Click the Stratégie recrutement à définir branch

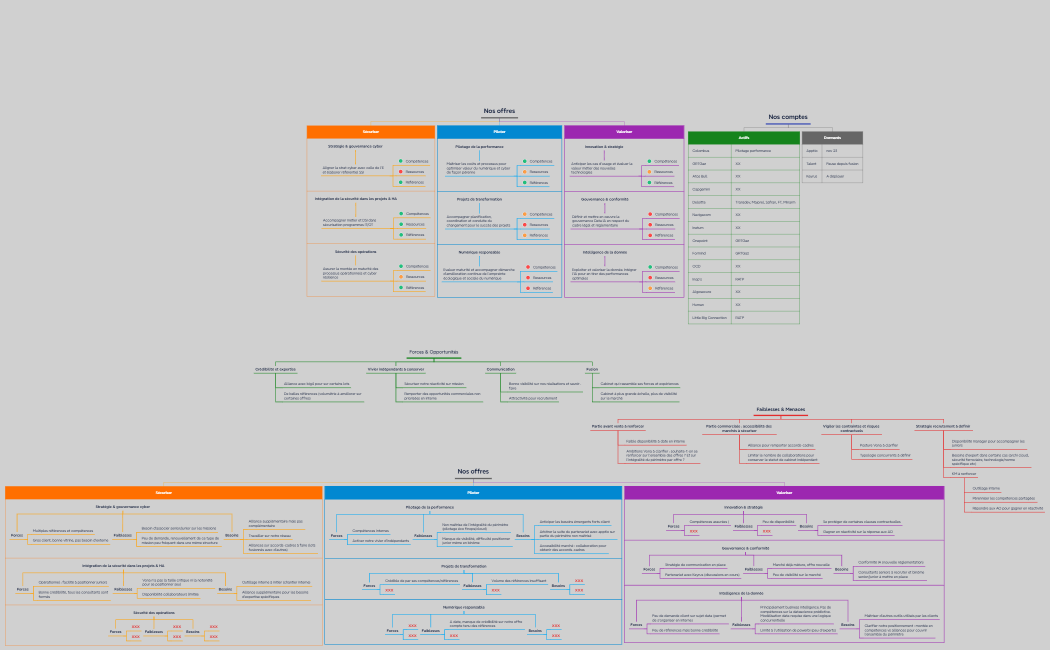tap(943, 426)
